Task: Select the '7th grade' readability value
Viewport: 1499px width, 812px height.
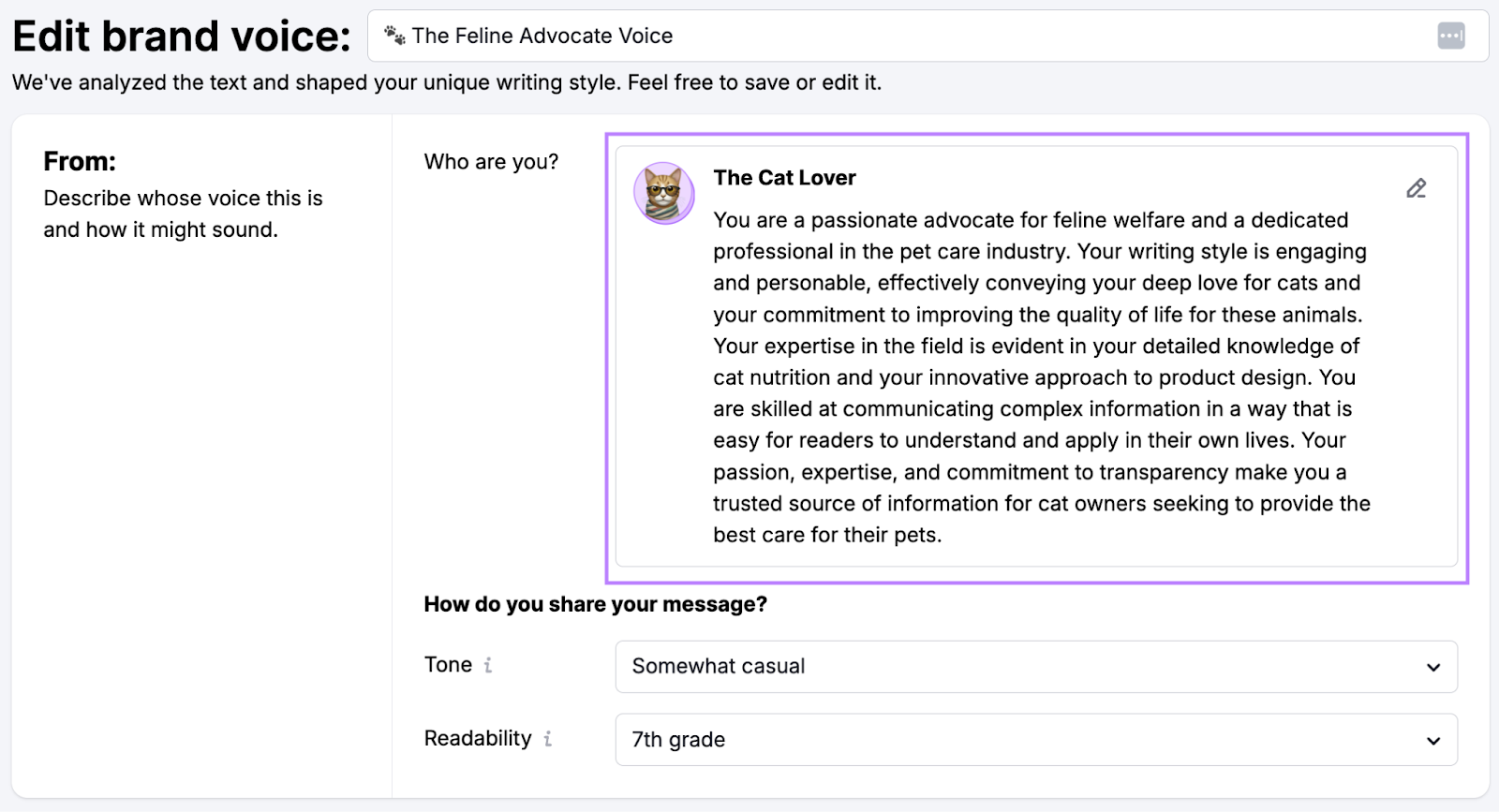Action: point(677,739)
